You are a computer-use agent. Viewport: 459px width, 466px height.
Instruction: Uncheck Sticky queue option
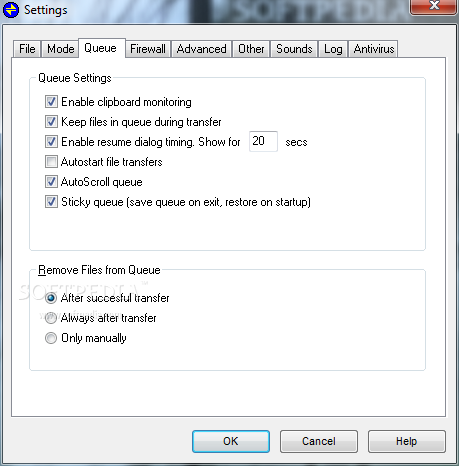(51, 202)
